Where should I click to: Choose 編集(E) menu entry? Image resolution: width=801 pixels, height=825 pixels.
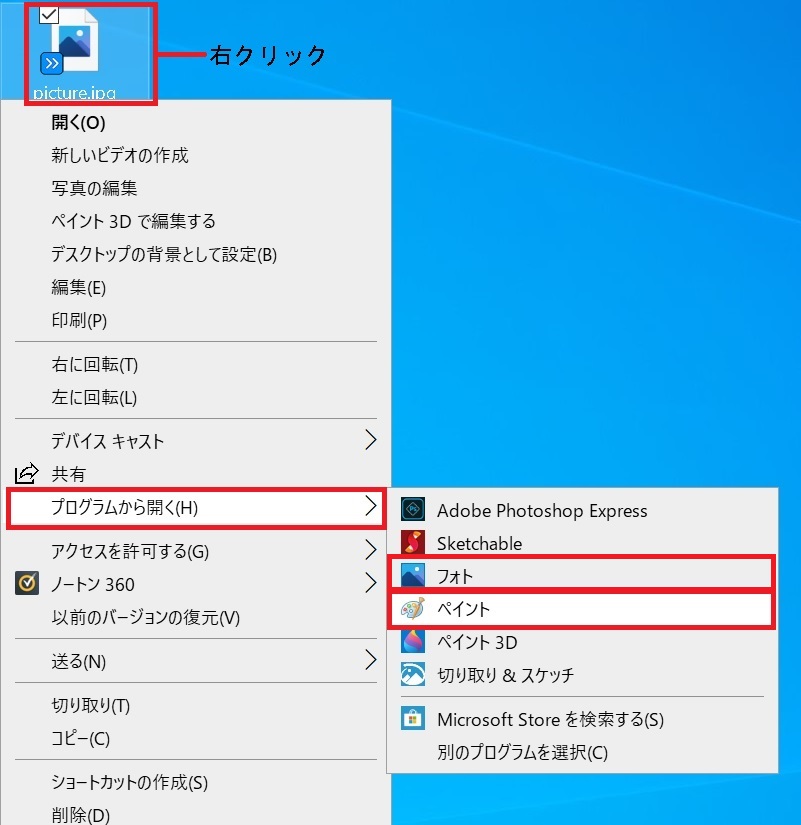[78, 287]
